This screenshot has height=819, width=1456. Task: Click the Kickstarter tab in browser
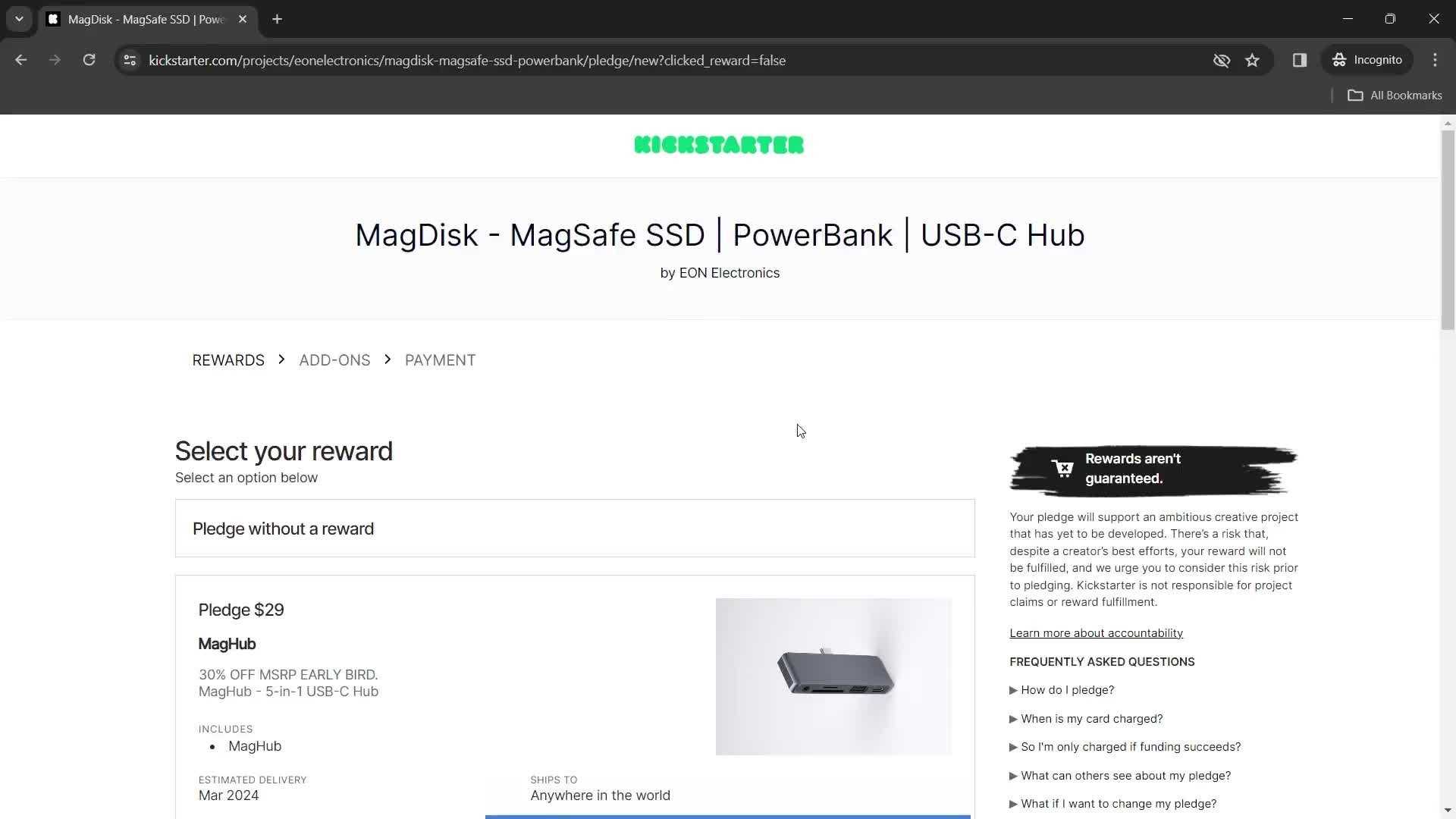[147, 19]
